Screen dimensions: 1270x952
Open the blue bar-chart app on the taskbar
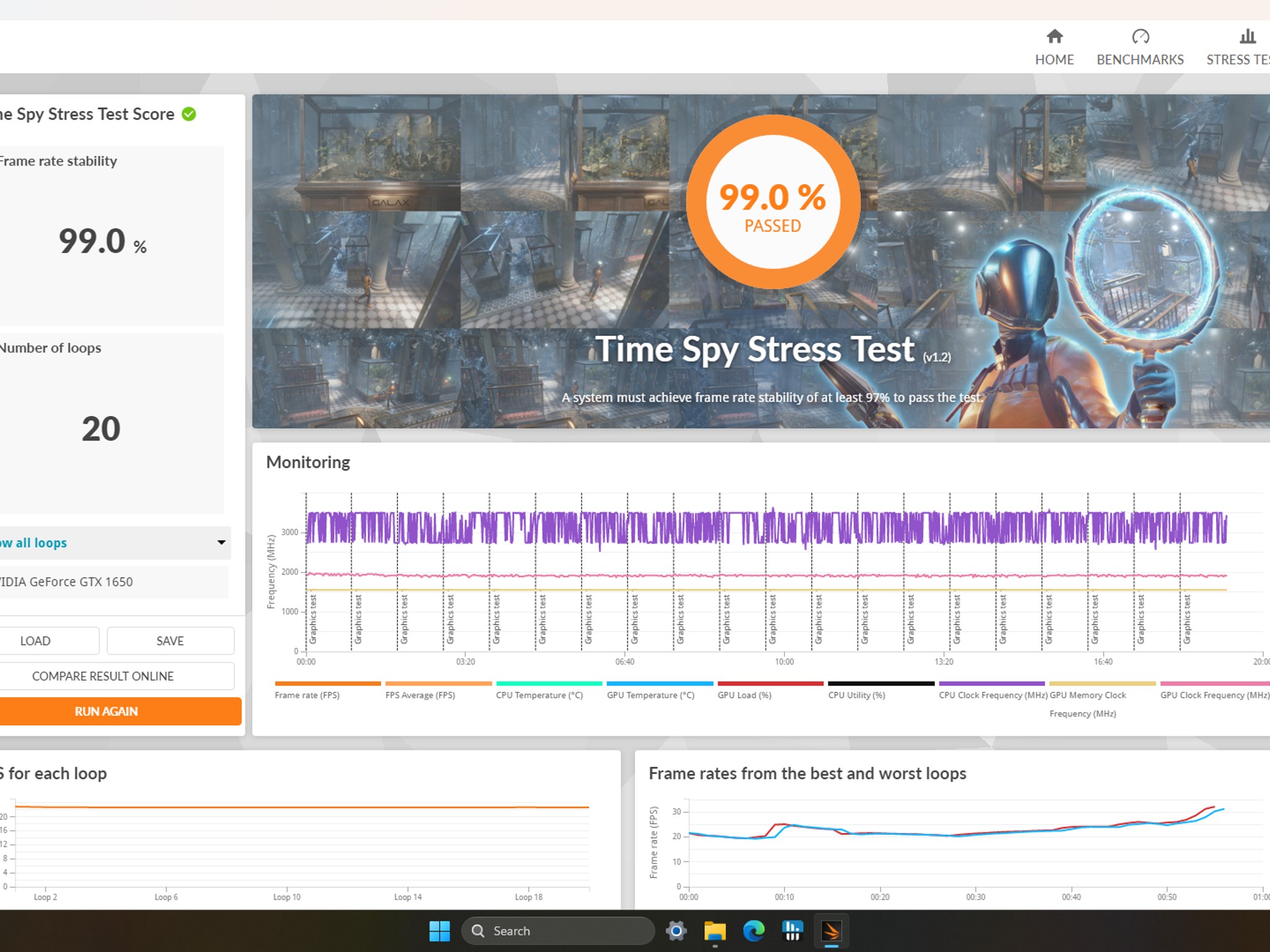tap(793, 931)
